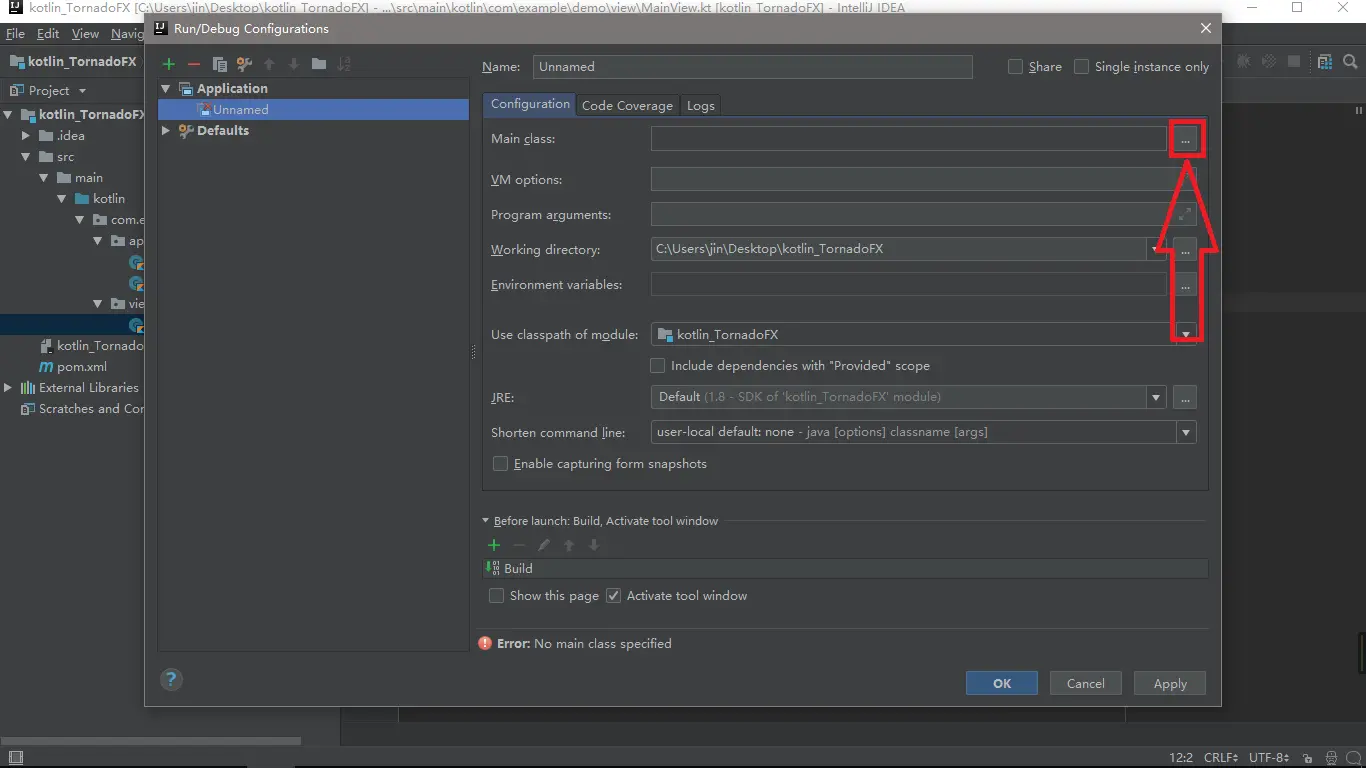This screenshot has width=1366, height=768.
Task: Copy the selected configuration
Action: pos(219,64)
